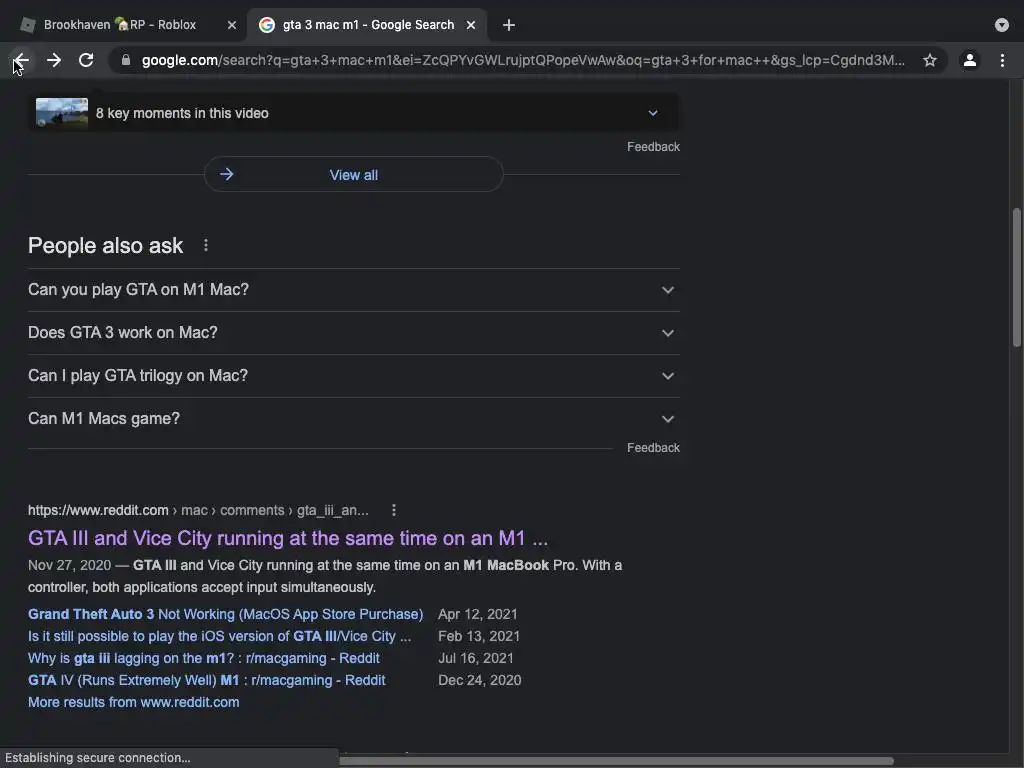Expand 'Can I play GTA trilogy on Mac?'

(x=353, y=376)
